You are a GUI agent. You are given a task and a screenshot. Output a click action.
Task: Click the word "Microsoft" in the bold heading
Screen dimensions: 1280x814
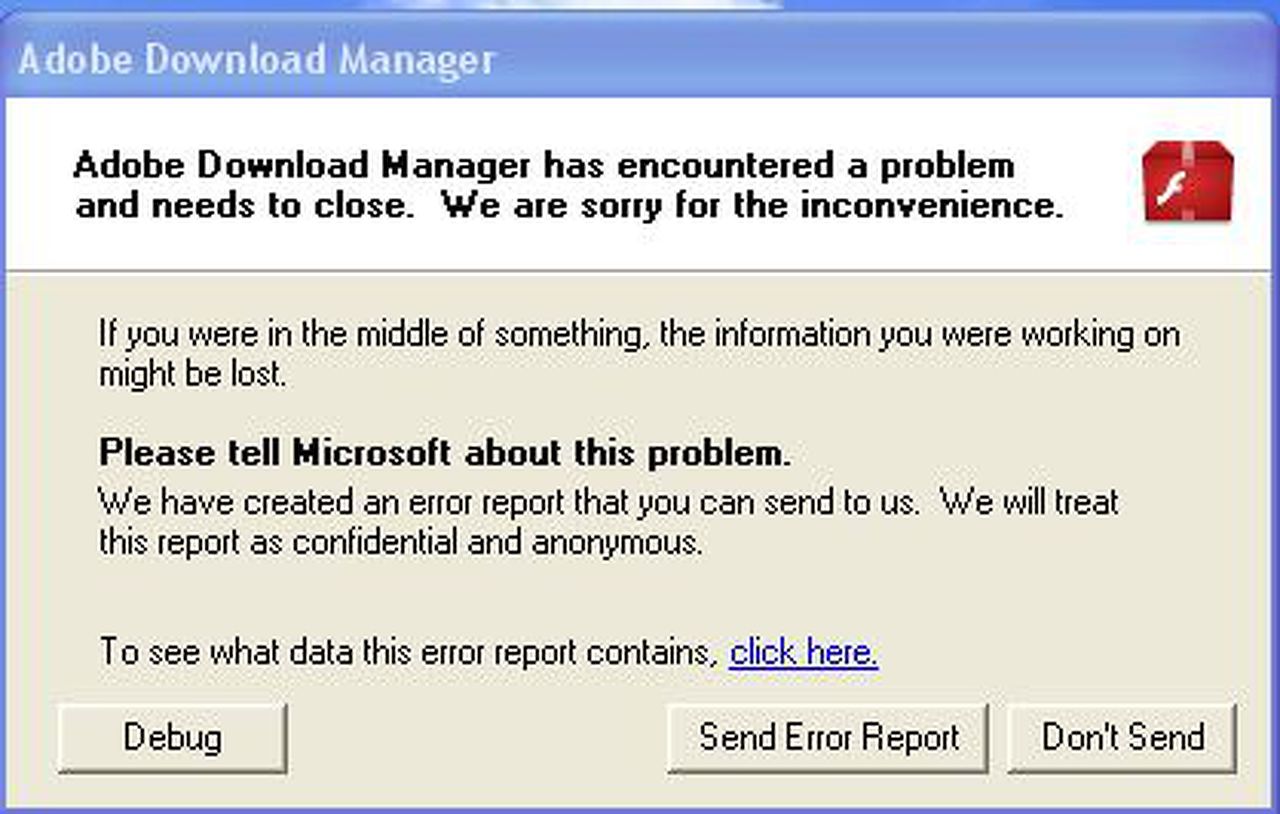click(370, 453)
